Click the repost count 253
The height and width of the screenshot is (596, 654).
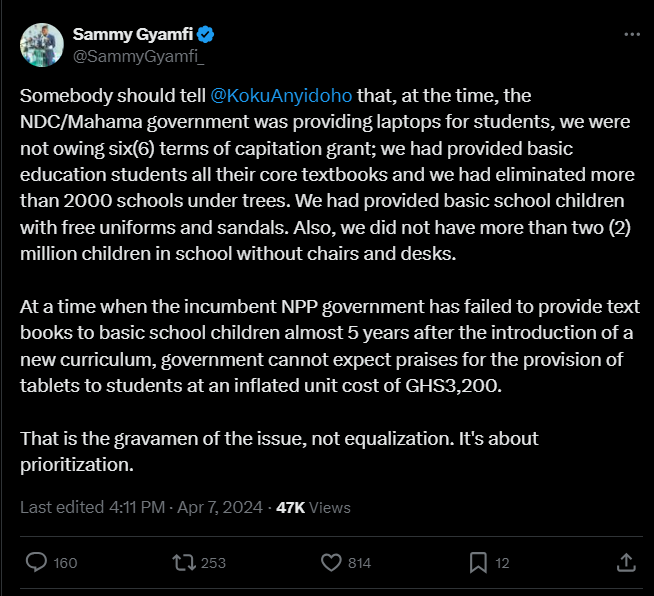click(x=213, y=563)
